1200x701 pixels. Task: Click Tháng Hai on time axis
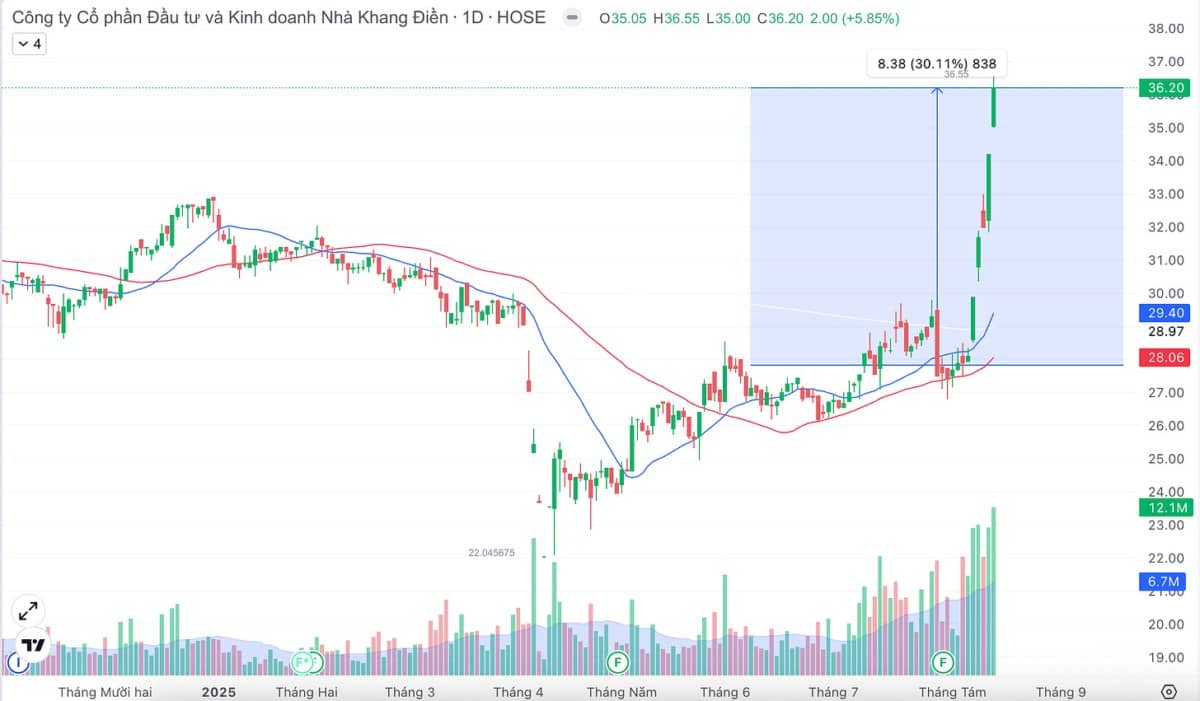tap(307, 692)
